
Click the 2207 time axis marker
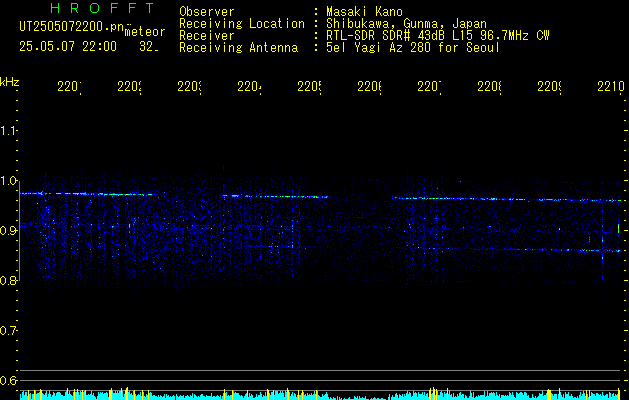(x=429, y=86)
